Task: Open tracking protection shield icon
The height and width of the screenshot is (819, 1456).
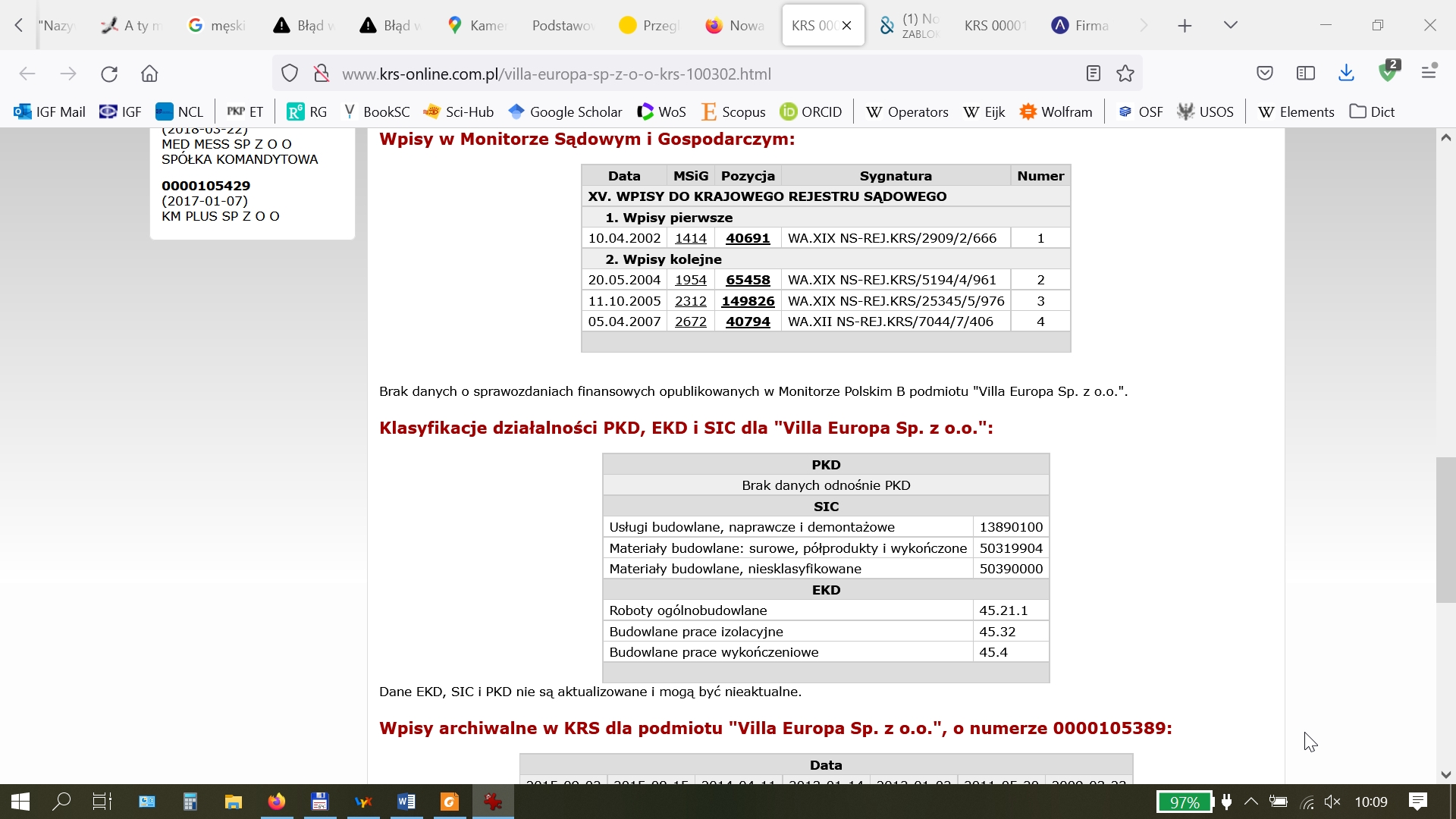Action: (290, 74)
